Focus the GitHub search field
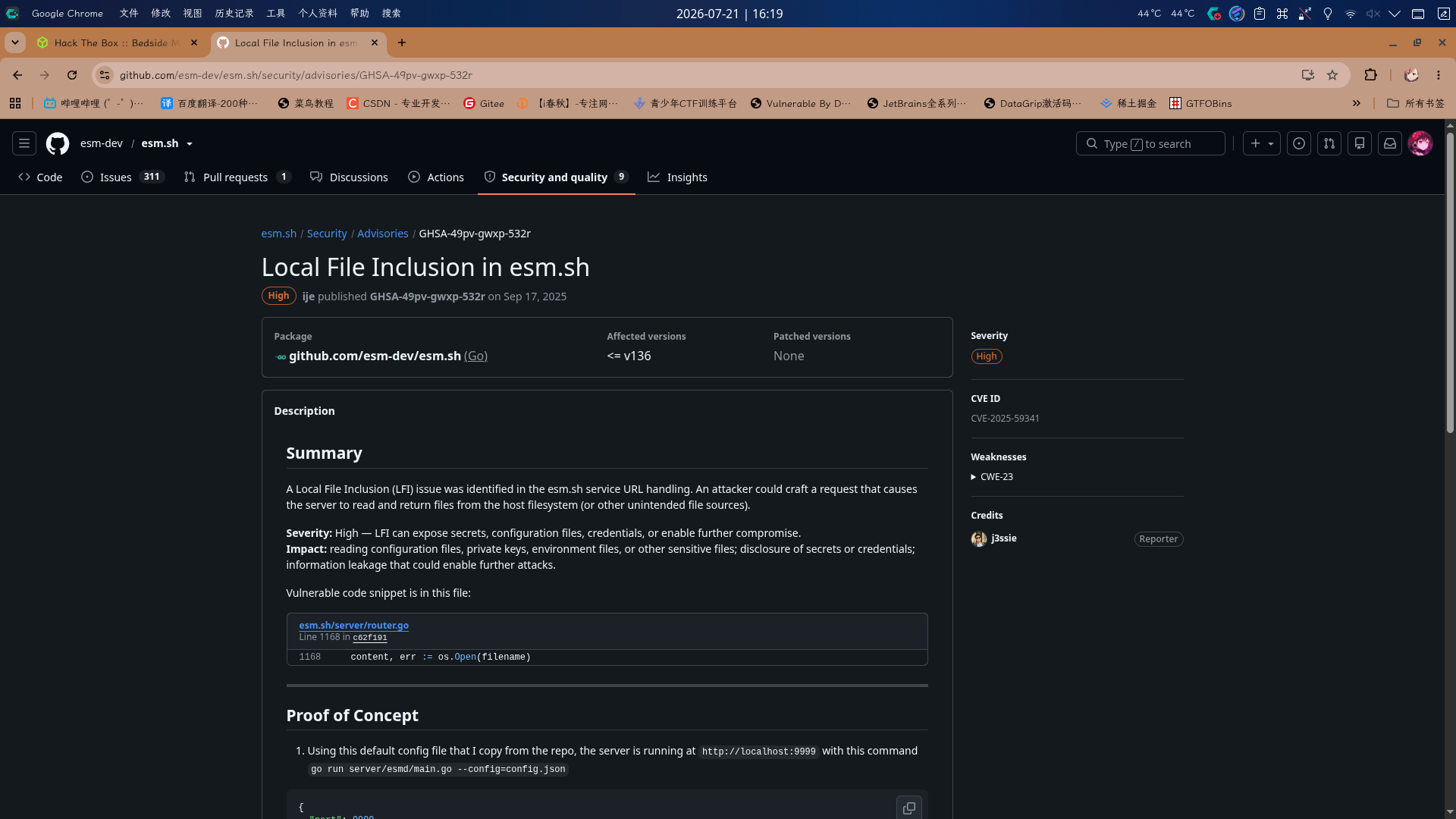1456x819 pixels. (1150, 143)
